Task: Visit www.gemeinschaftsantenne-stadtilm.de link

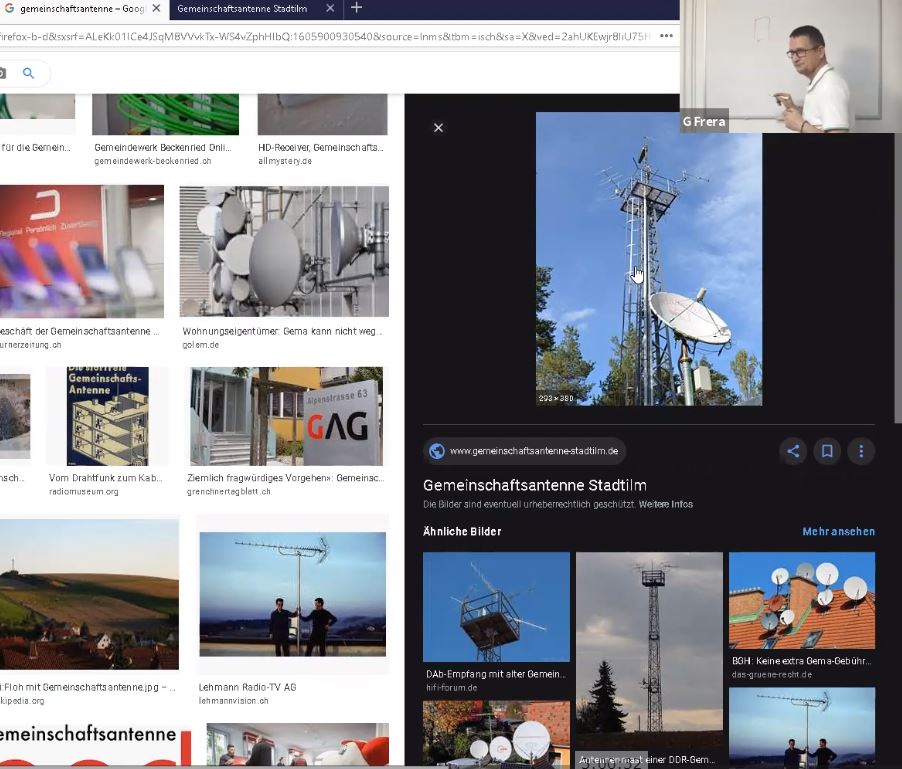Action: tap(534, 451)
